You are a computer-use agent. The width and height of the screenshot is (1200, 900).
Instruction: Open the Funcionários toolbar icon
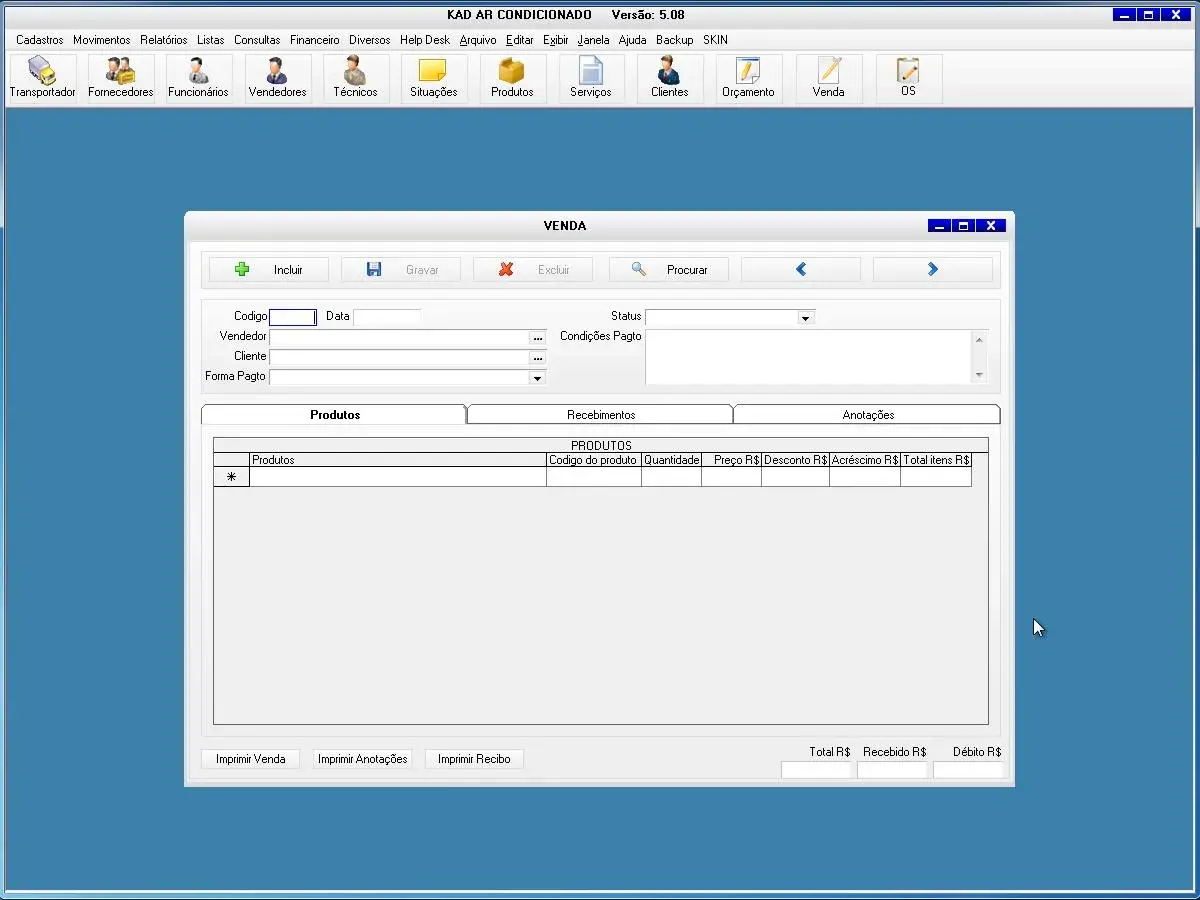pos(198,78)
